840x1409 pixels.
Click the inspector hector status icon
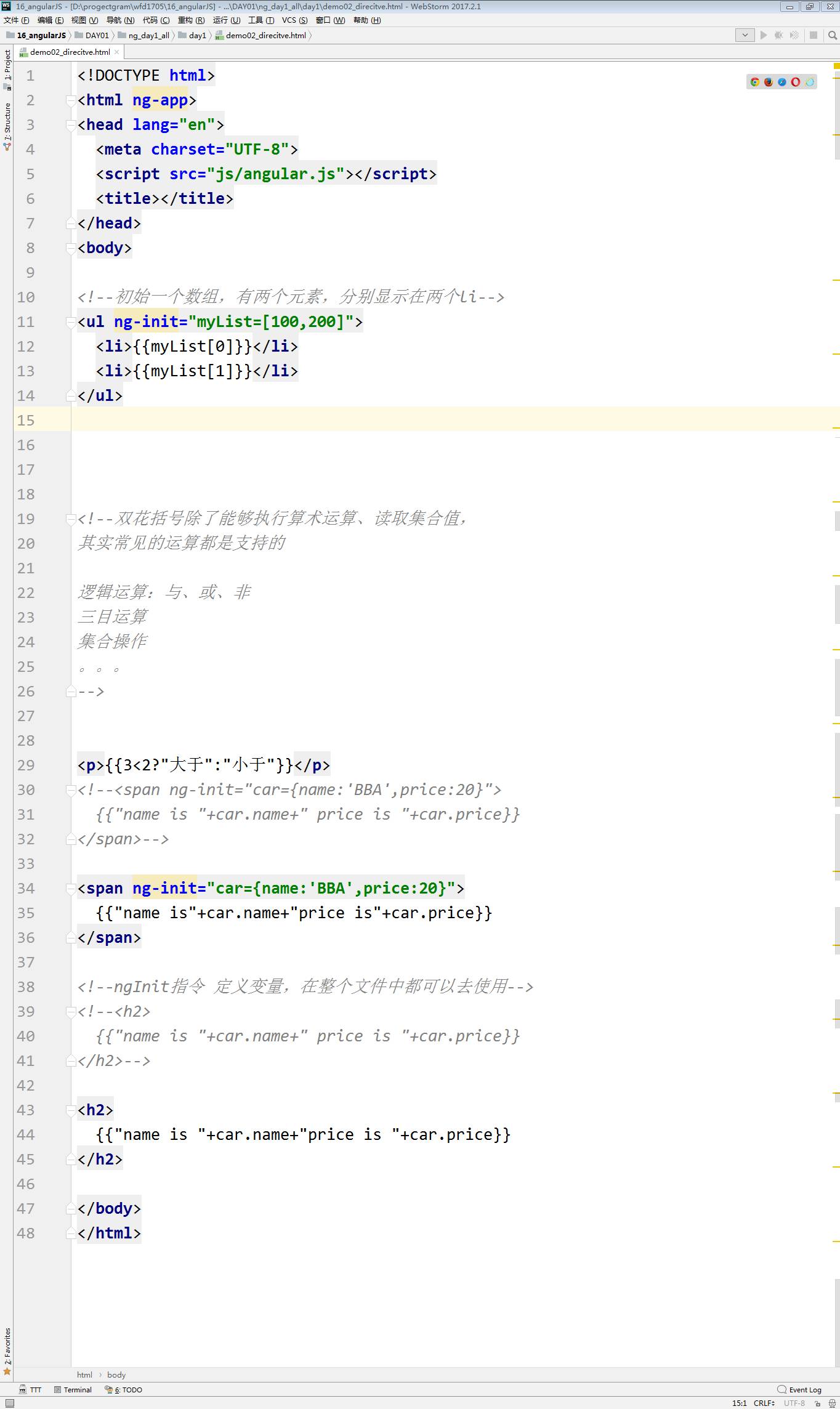(832, 1403)
